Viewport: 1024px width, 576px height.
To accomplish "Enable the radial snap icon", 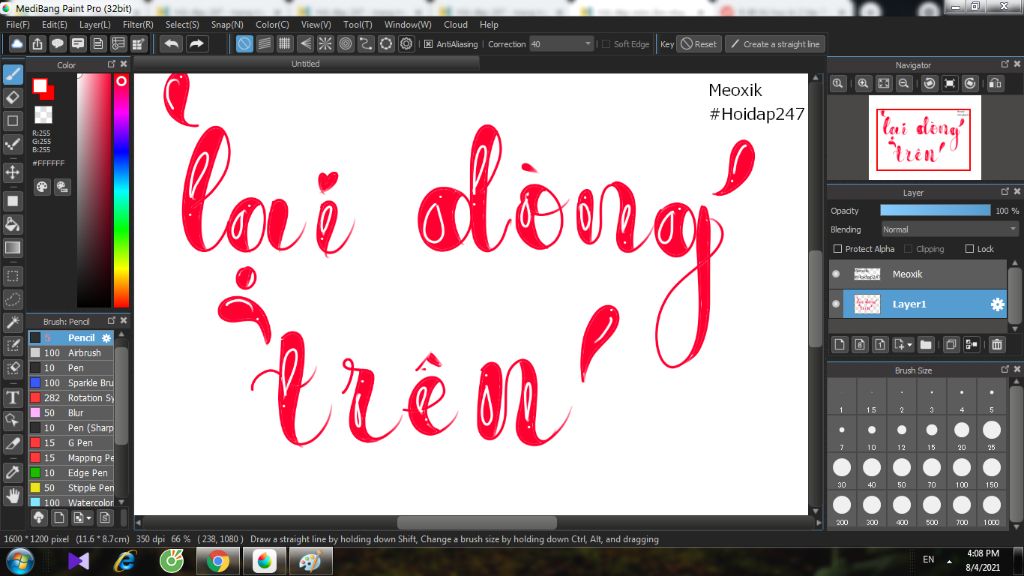I will pyautogui.click(x=325, y=44).
